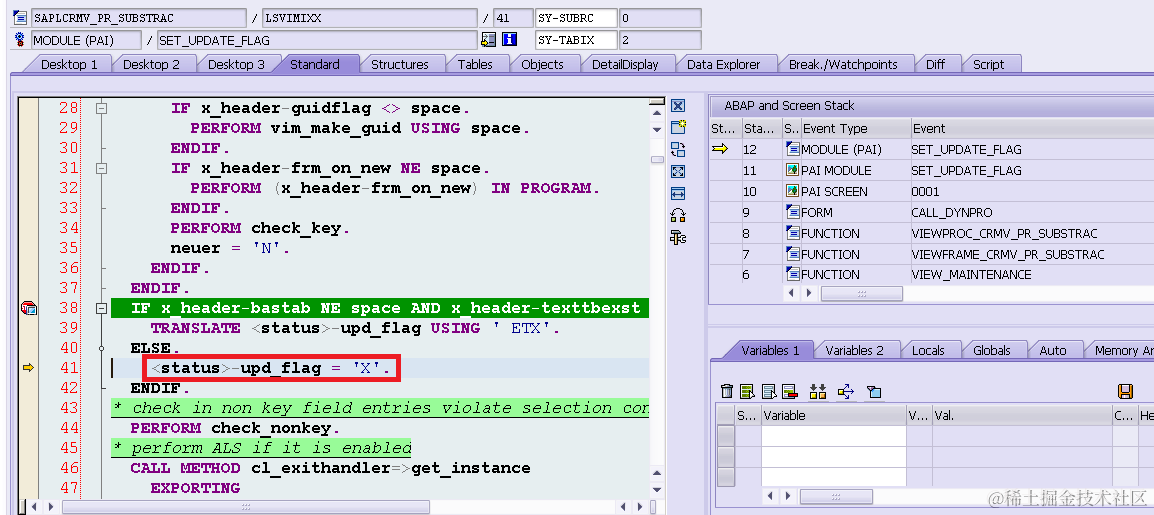
Task: Open the Diff tab
Action: pyautogui.click(x=935, y=65)
